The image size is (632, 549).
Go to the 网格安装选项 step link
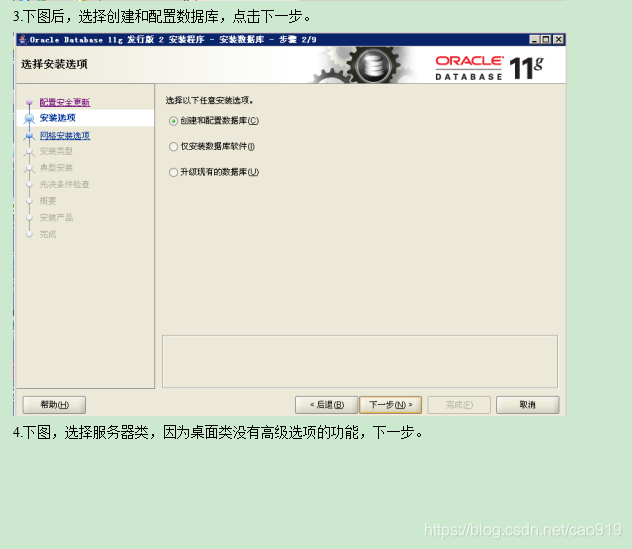pos(65,136)
